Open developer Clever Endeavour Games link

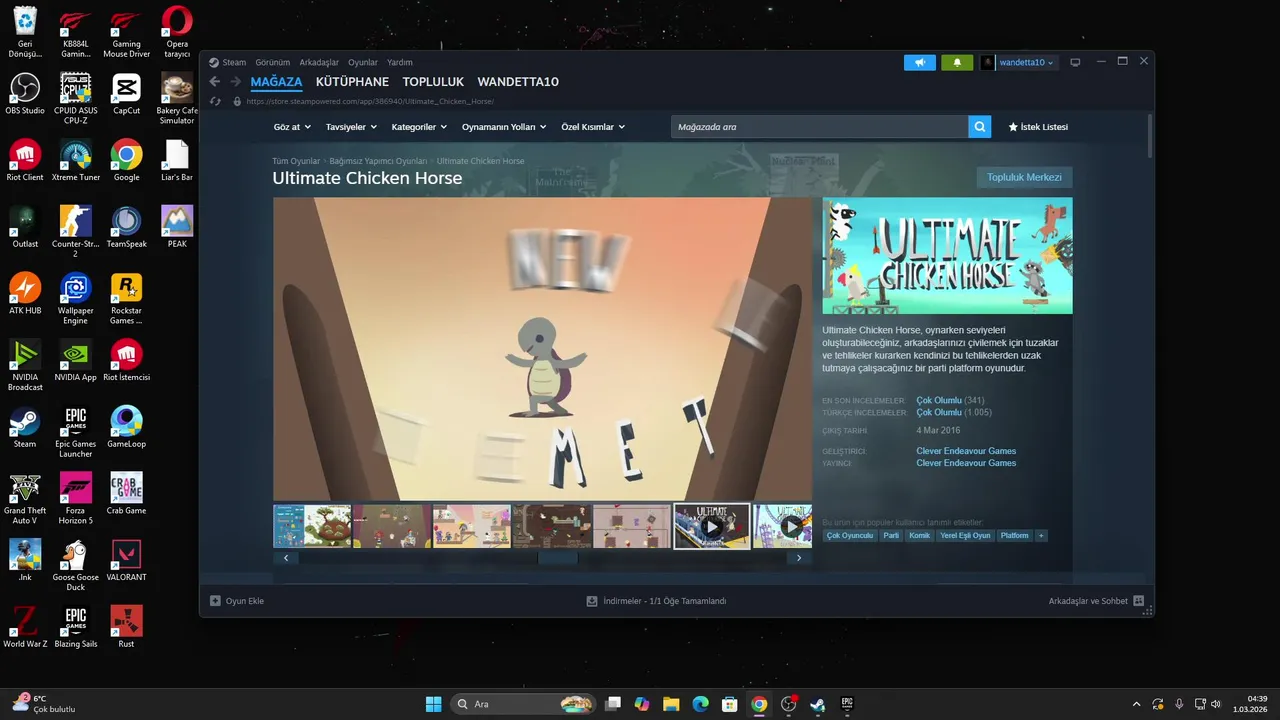click(x=966, y=451)
